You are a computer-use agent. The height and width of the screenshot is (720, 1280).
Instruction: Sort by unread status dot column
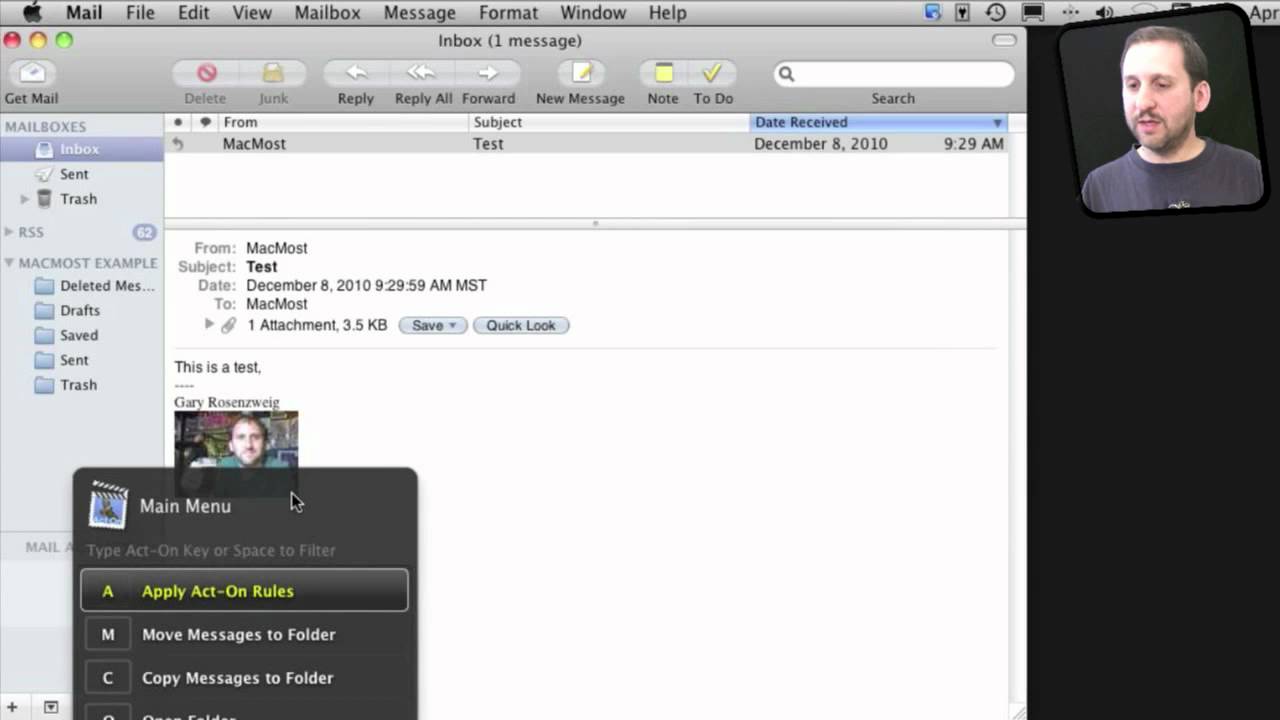(x=178, y=122)
